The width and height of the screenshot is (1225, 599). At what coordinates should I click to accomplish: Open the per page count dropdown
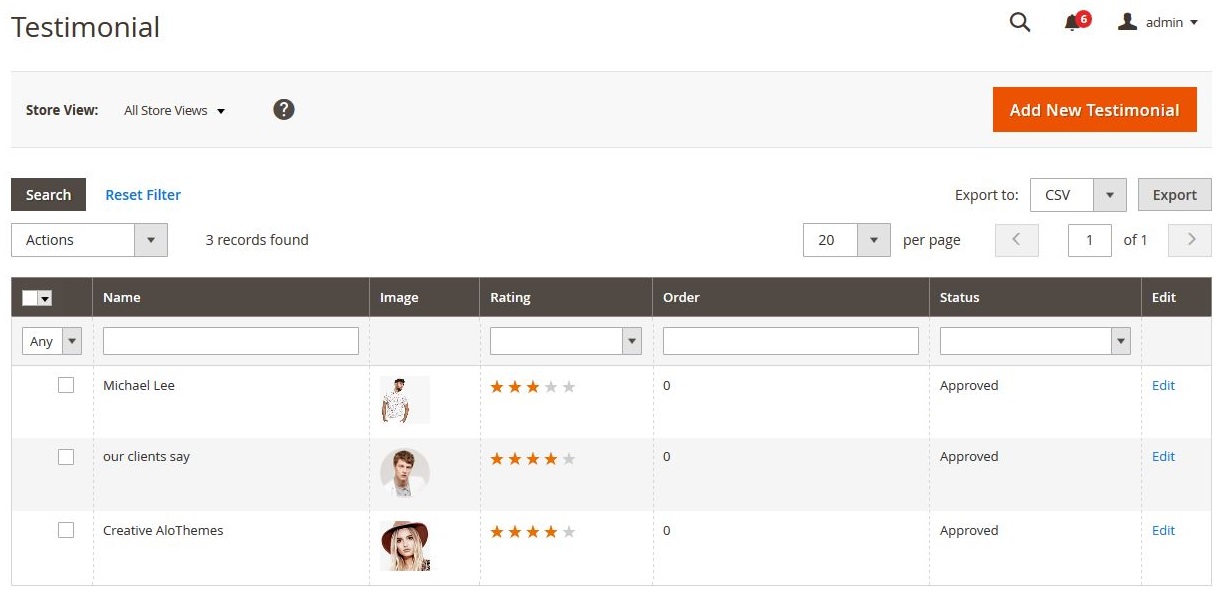point(846,240)
